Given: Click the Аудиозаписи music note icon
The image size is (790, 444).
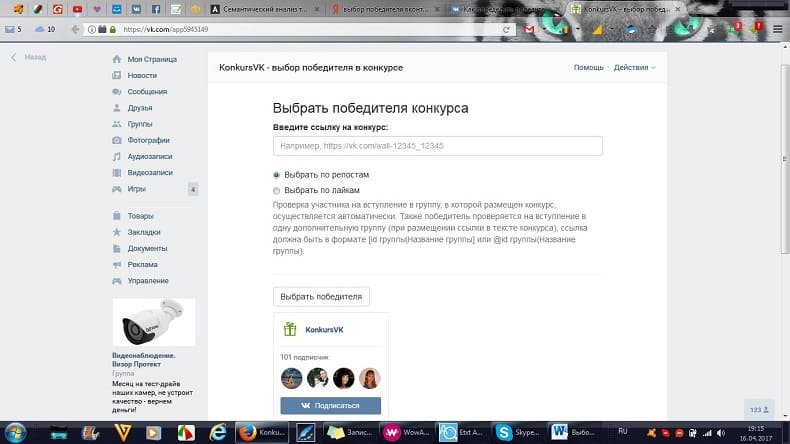Looking at the screenshot, I should pyautogui.click(x=117, y=156).
